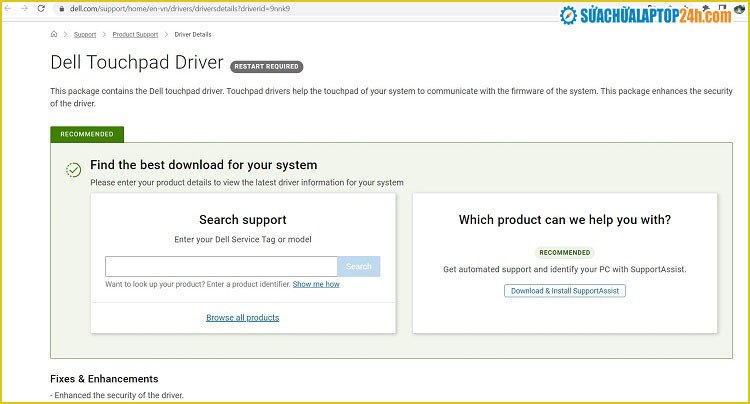Reload the page with refresh icon

point(40,8)
